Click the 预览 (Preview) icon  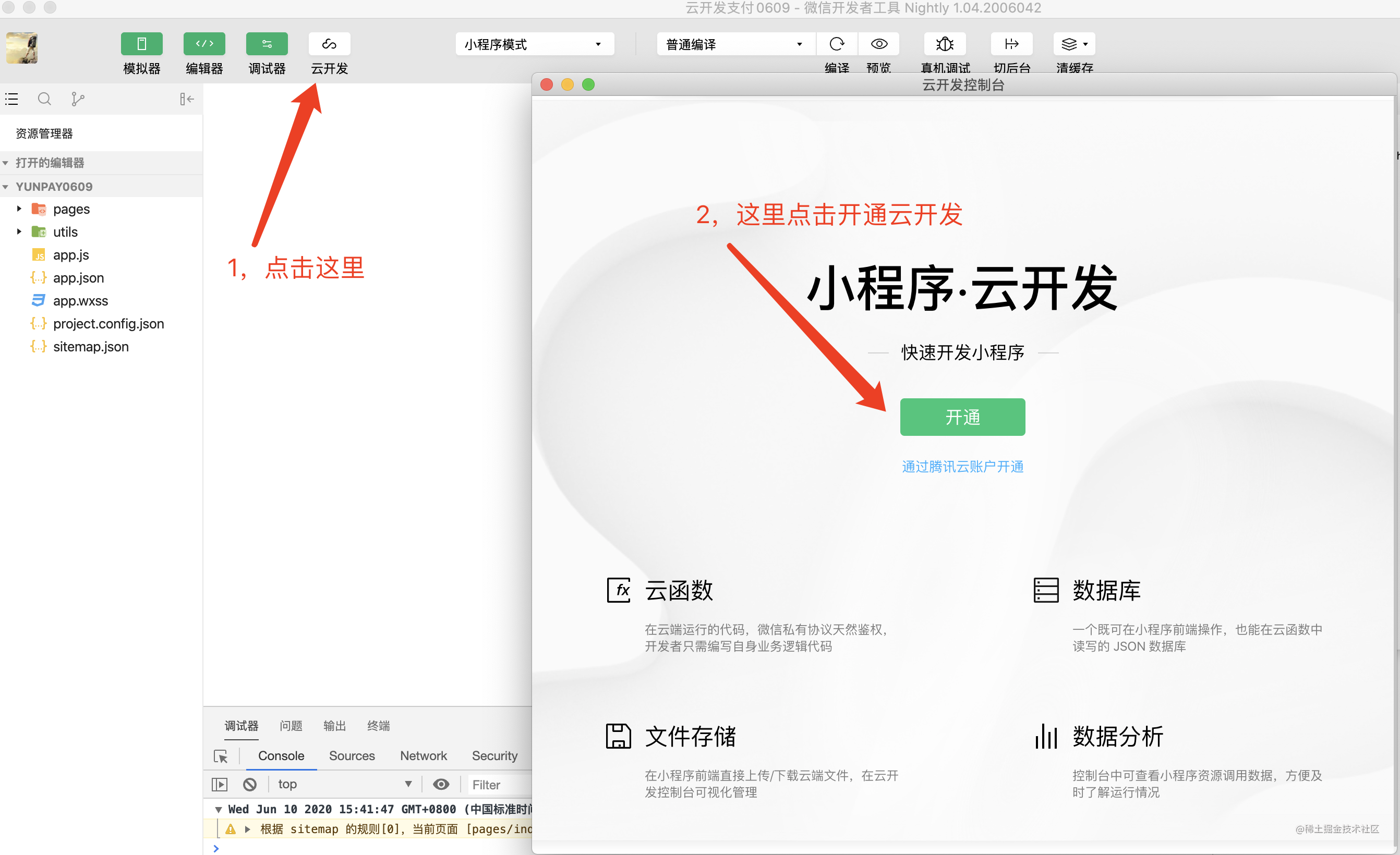pyautogui.click(x=880, y=45)
